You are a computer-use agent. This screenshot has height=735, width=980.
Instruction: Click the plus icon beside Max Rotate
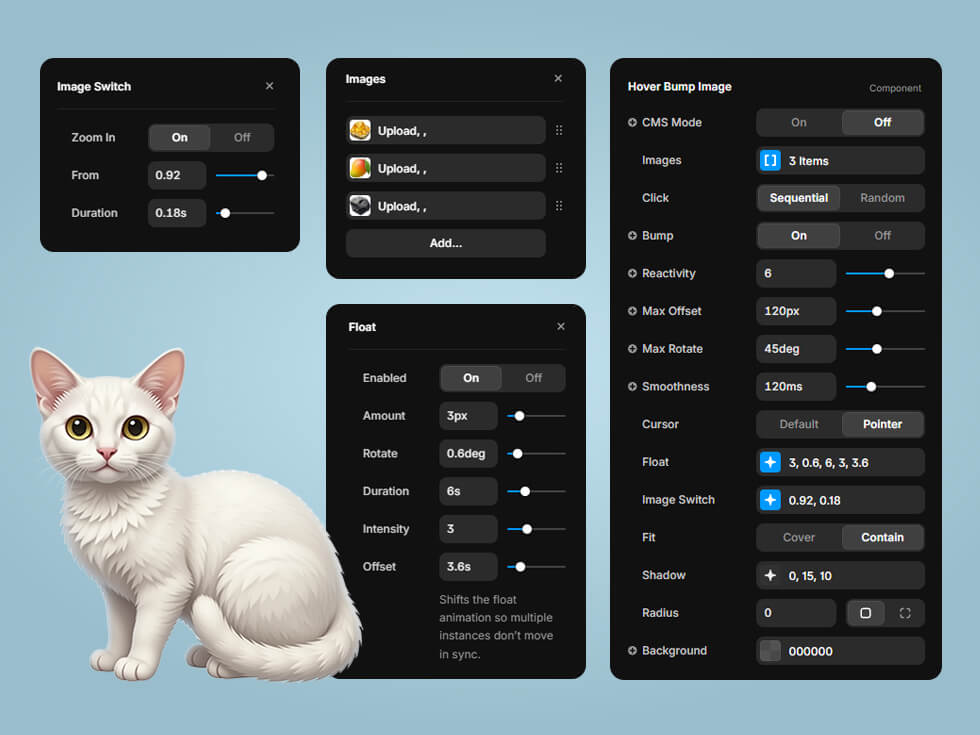632,349
